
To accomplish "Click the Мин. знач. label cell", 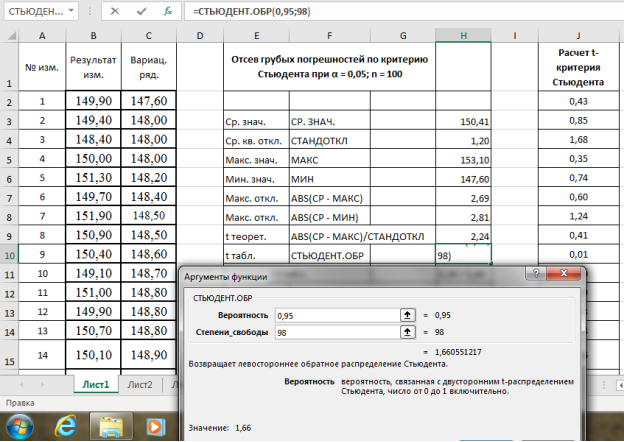I will tap(256, 178).
